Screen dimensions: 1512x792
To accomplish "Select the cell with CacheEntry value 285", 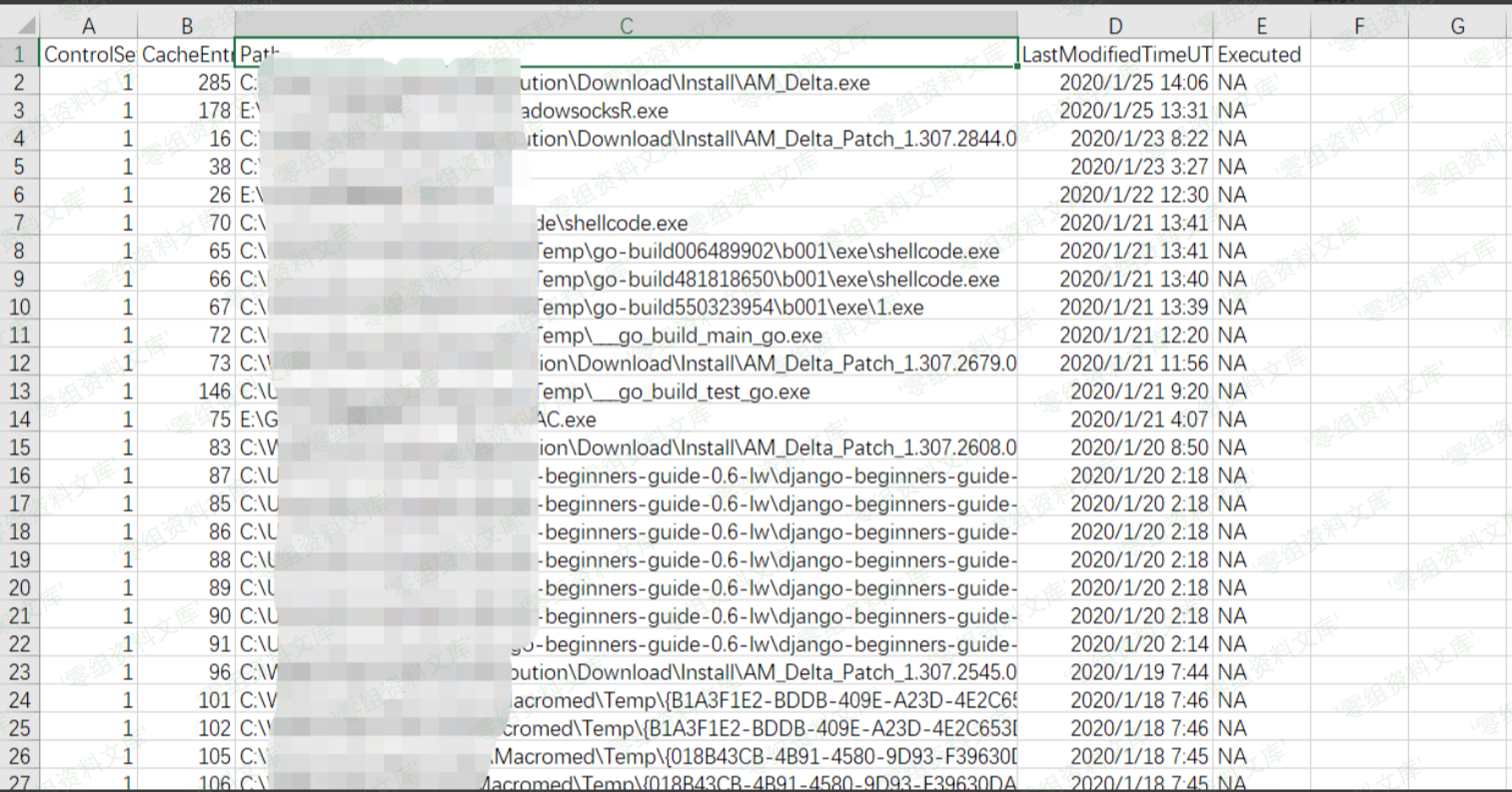I will pyautogui.click(x=186, y=83).
